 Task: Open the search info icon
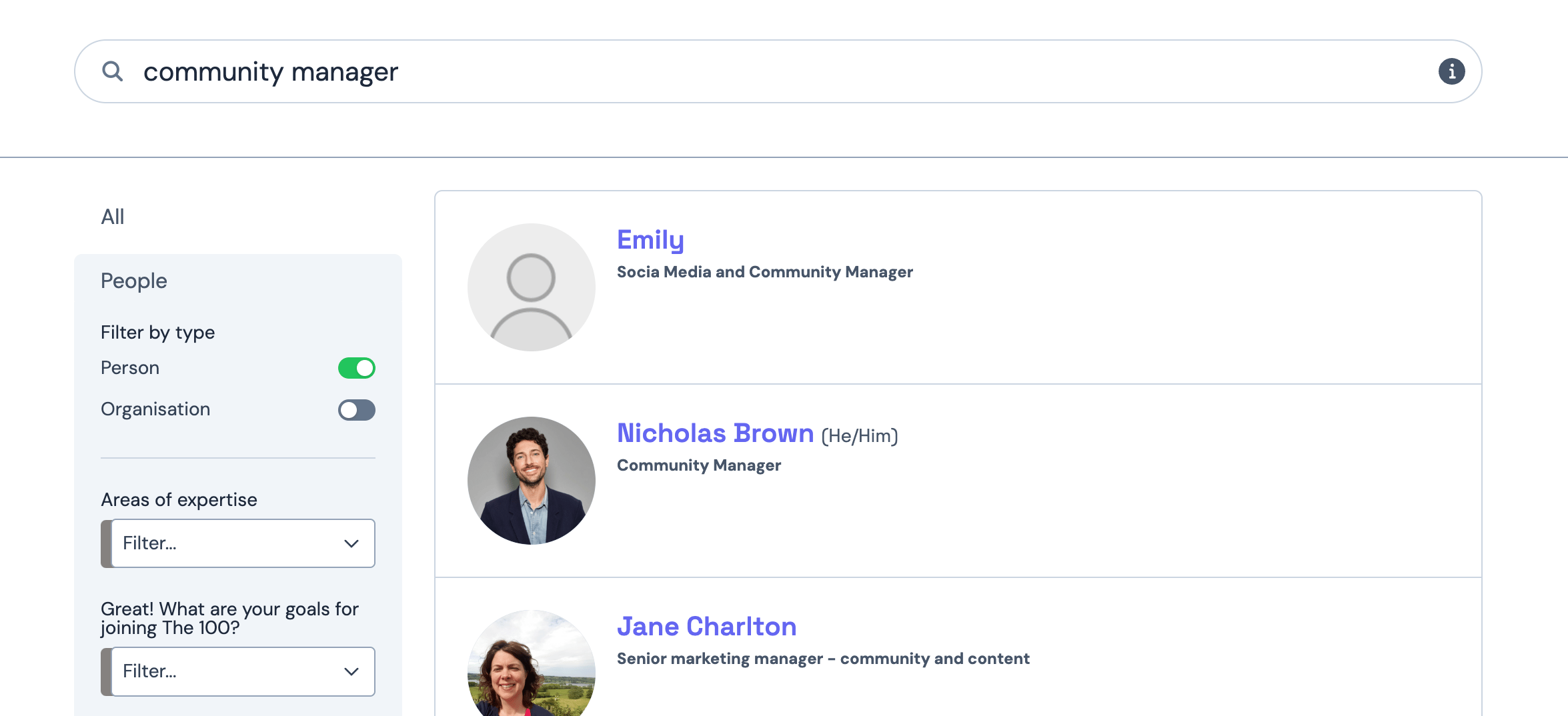1451,71
